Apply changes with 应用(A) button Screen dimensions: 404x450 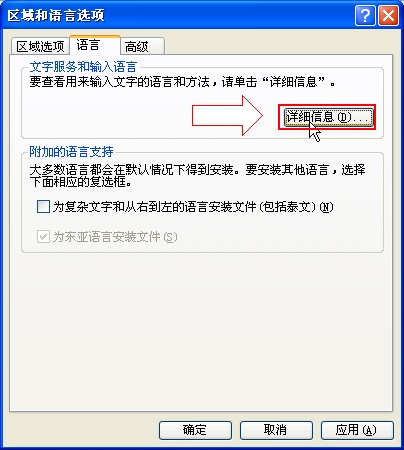click(357, 430)
